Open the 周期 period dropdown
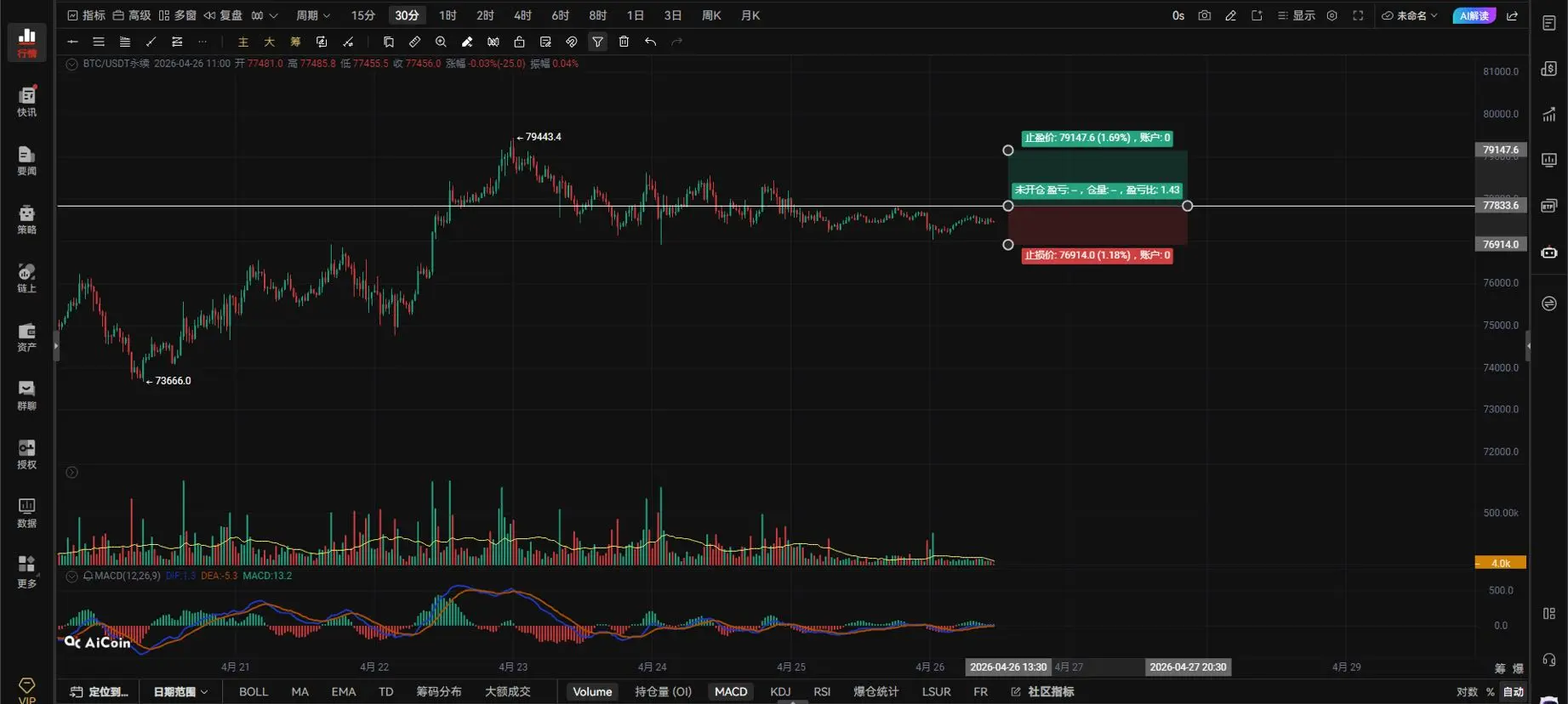 [312, 15]
